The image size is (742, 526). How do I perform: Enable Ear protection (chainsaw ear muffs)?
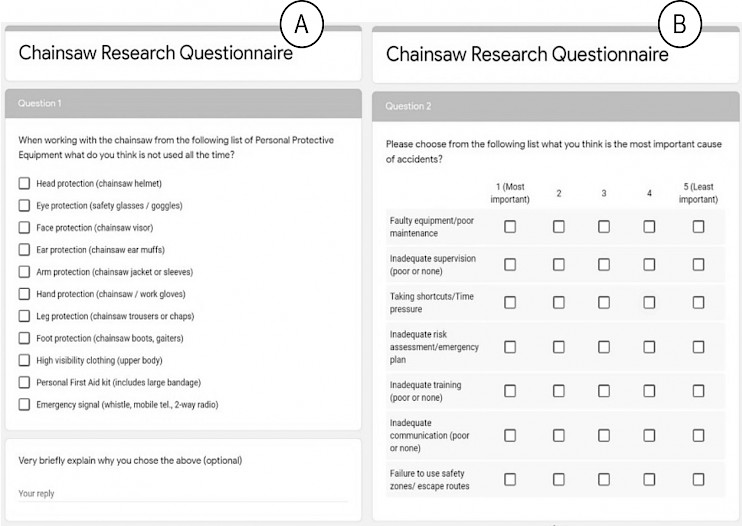pyautogui.click(x=24, y=249)
